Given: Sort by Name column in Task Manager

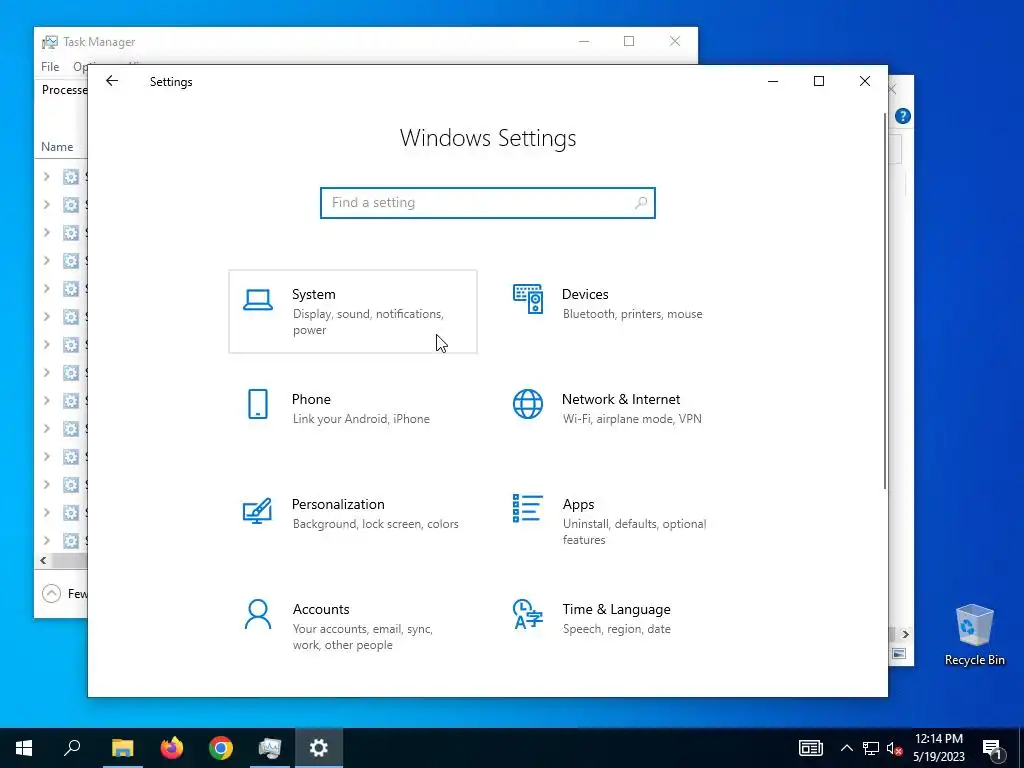Looking at the screenshot, I should [x=57, y=147].
